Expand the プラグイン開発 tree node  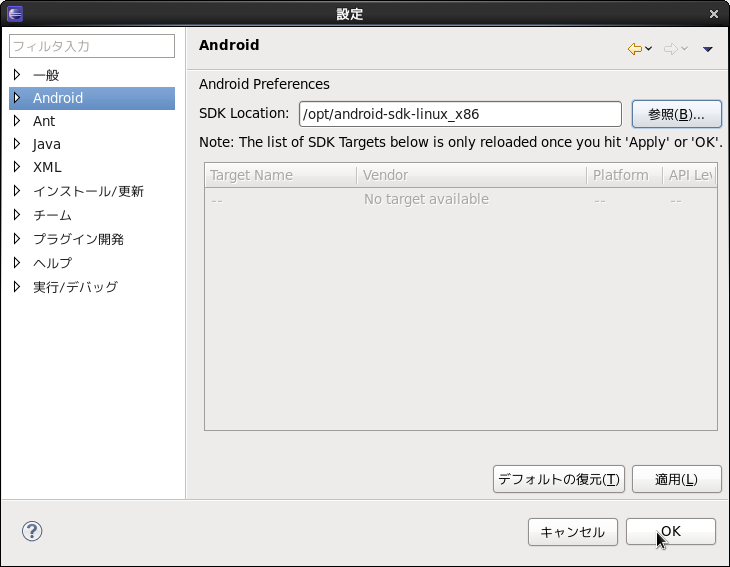pyautogui.click(x=17, y=239)
